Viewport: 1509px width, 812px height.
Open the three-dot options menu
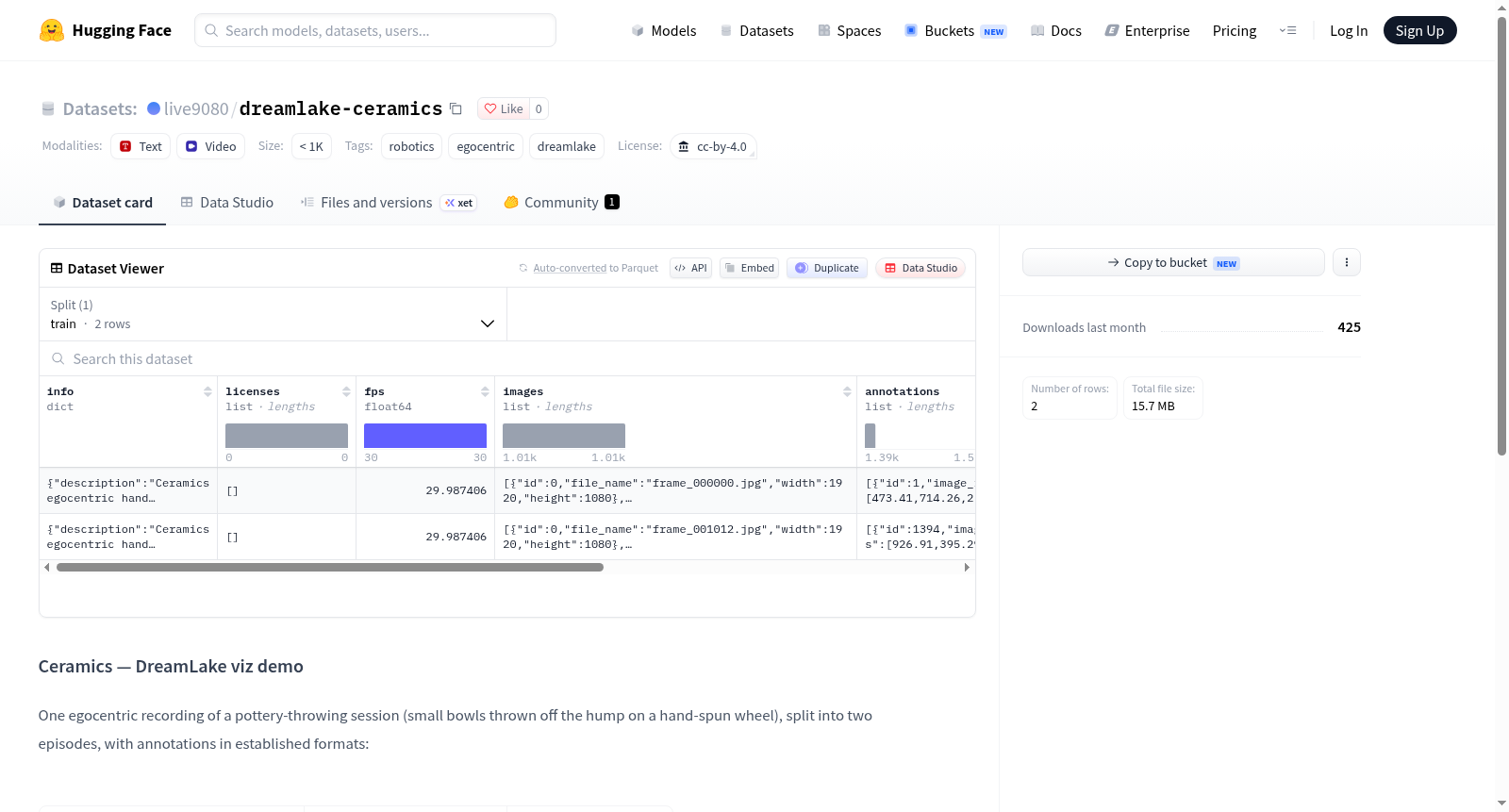[1347, 262]
